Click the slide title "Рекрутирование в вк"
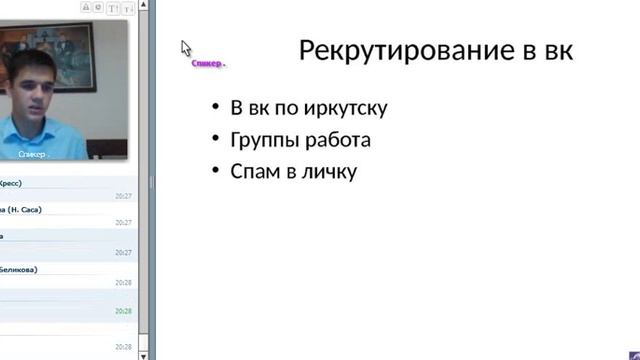640x360 pixels. click(436, 51)
